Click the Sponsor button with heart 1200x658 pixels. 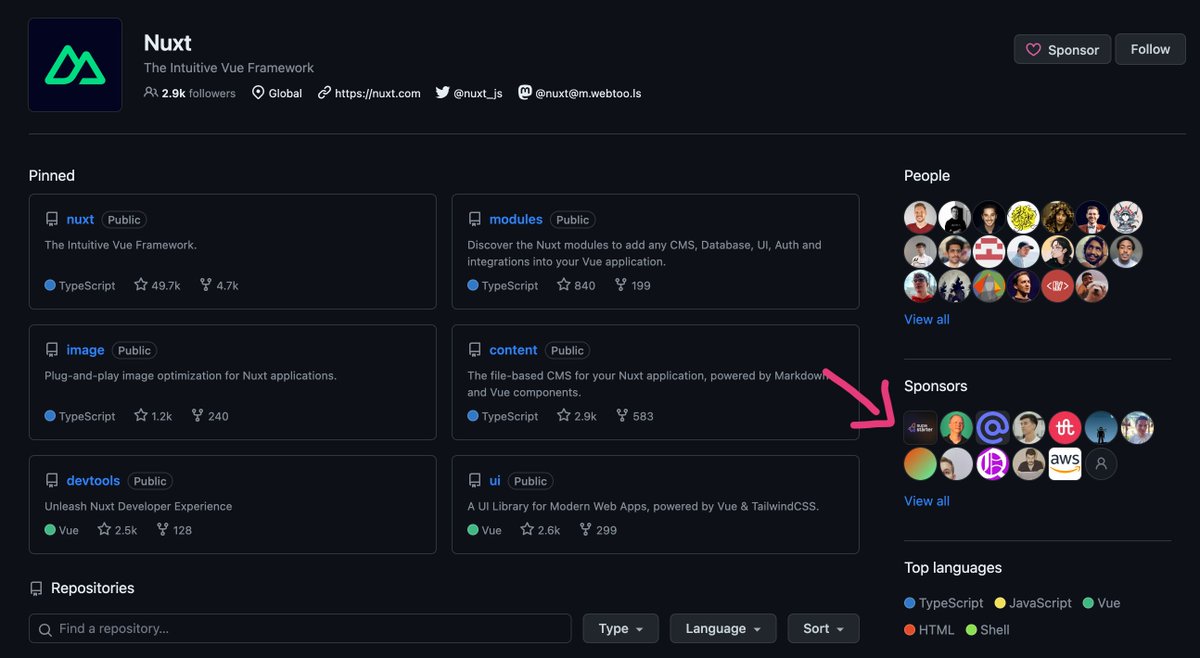point(1062,49)
